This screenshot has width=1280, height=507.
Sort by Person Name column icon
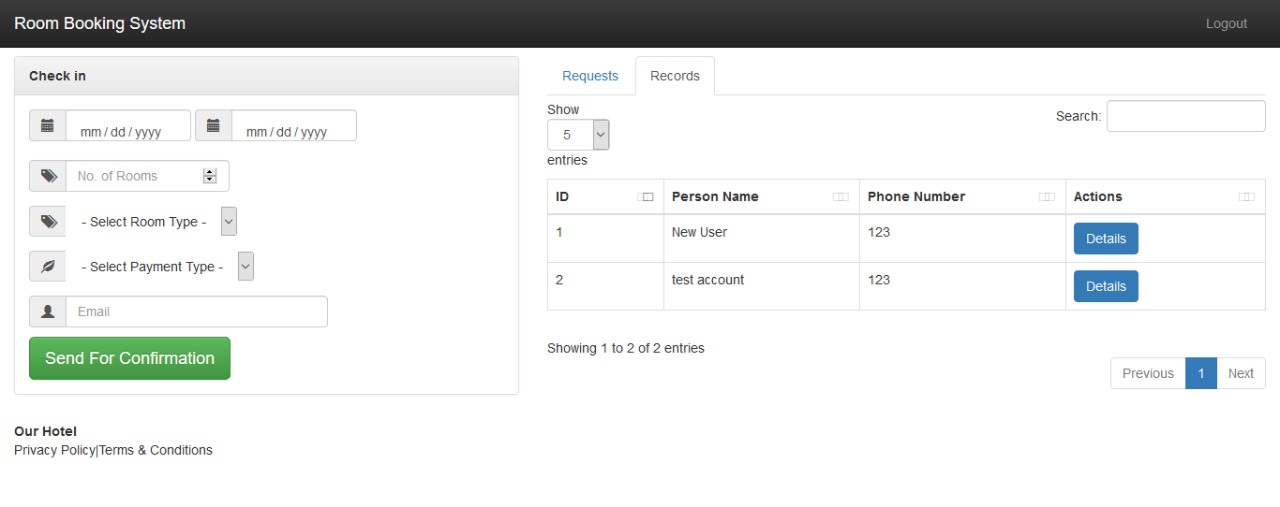841,197
